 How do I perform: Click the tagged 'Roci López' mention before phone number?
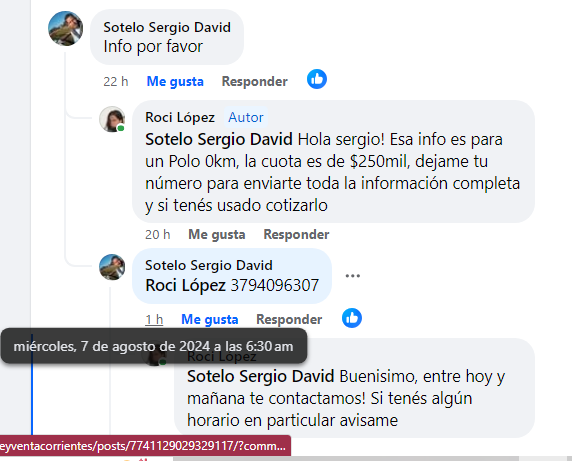pos(185,286)
